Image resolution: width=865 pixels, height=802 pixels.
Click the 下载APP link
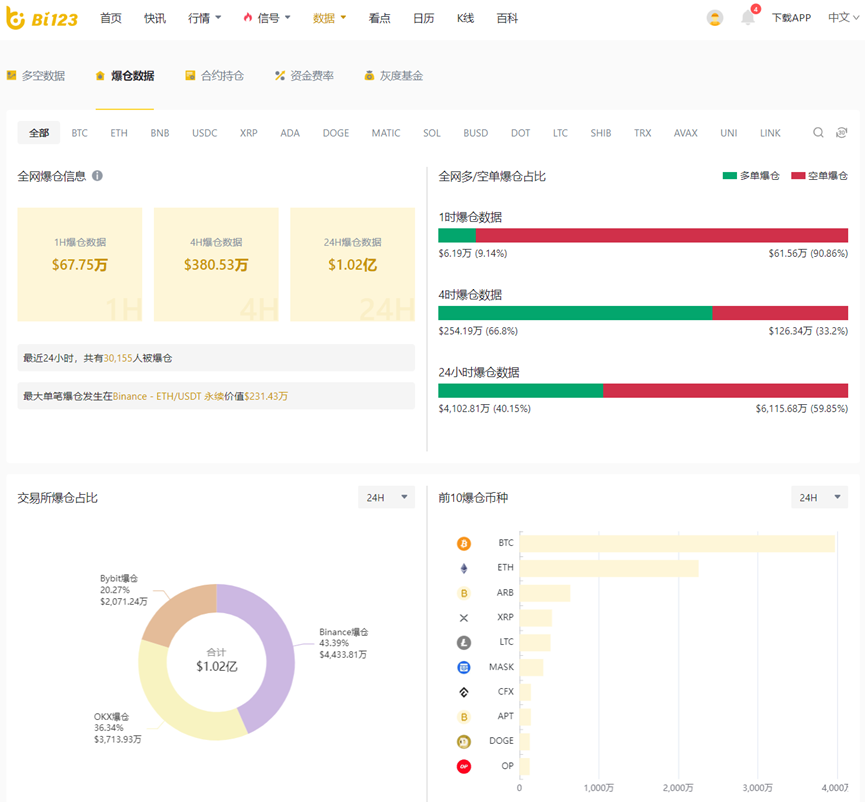pyautogui.click(x=790, y=18)
